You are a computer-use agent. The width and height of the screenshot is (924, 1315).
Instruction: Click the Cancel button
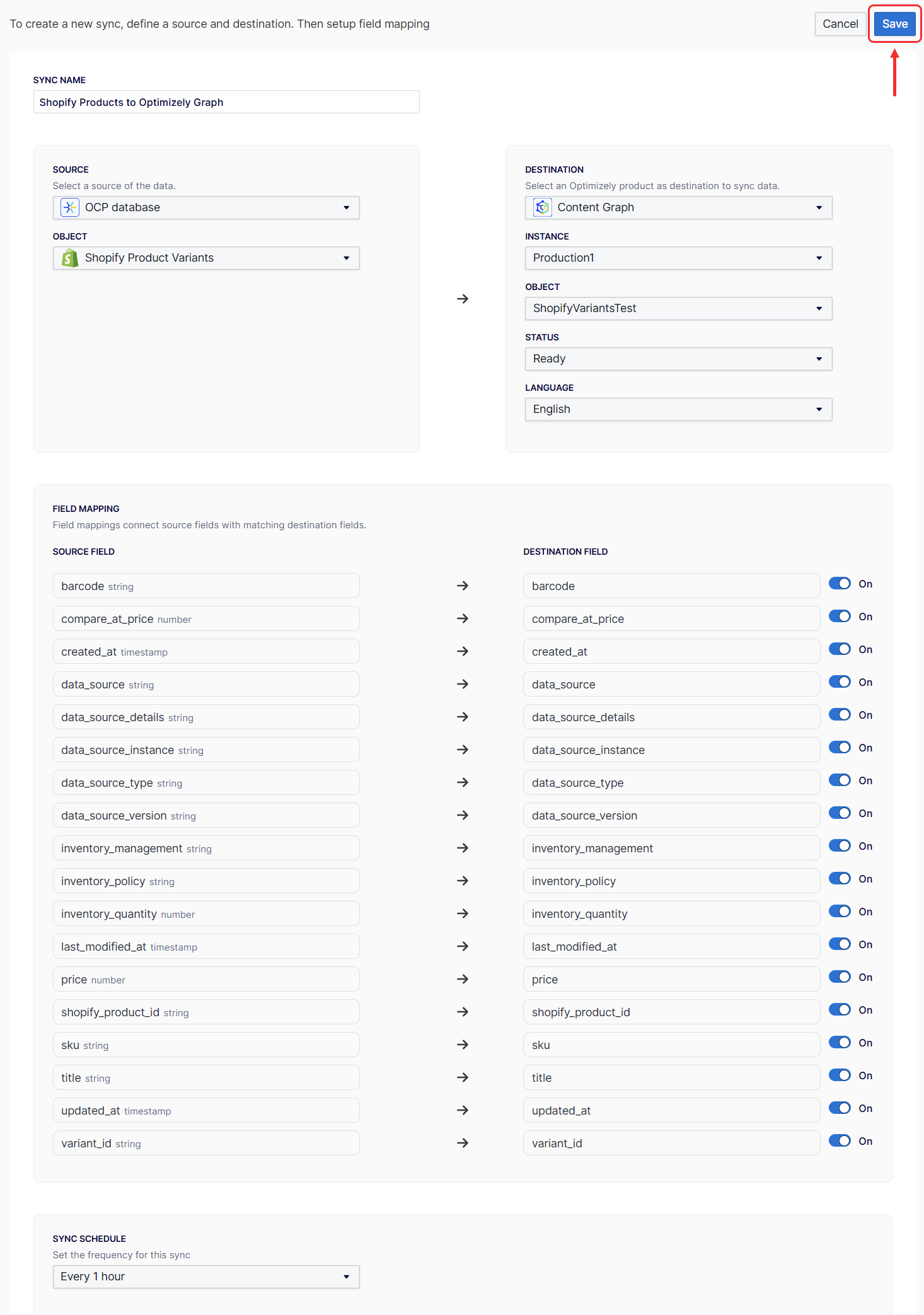tap(840, 24)
